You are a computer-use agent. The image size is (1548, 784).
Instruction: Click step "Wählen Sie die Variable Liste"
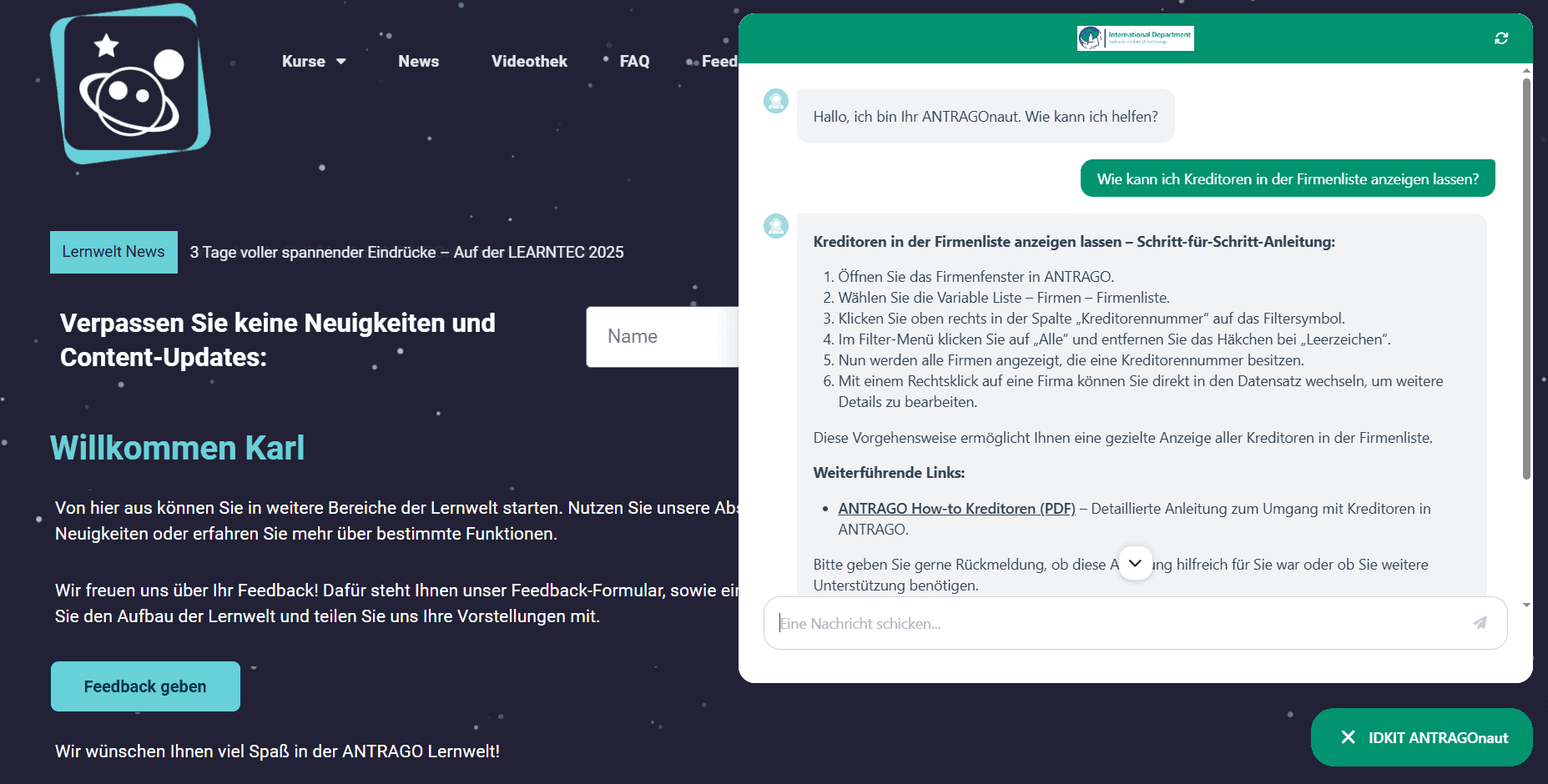point(1004,298)
